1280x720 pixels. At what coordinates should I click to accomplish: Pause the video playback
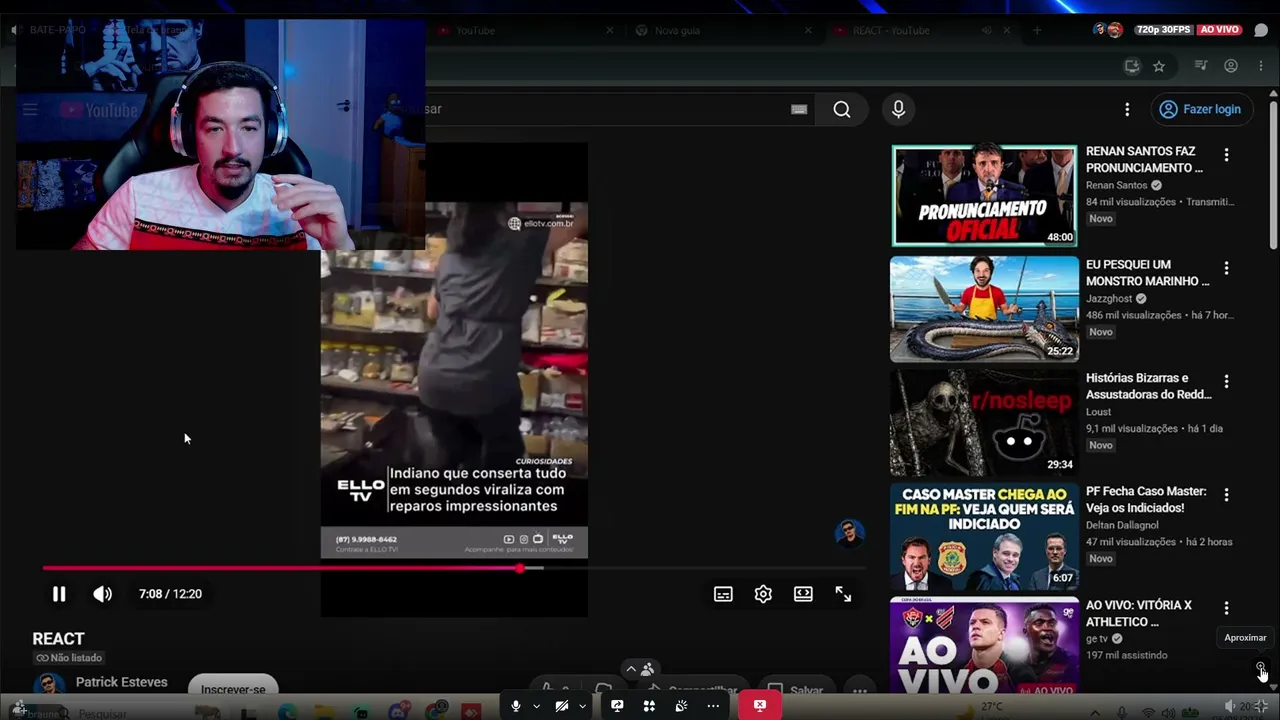click(x=59, y=594)
